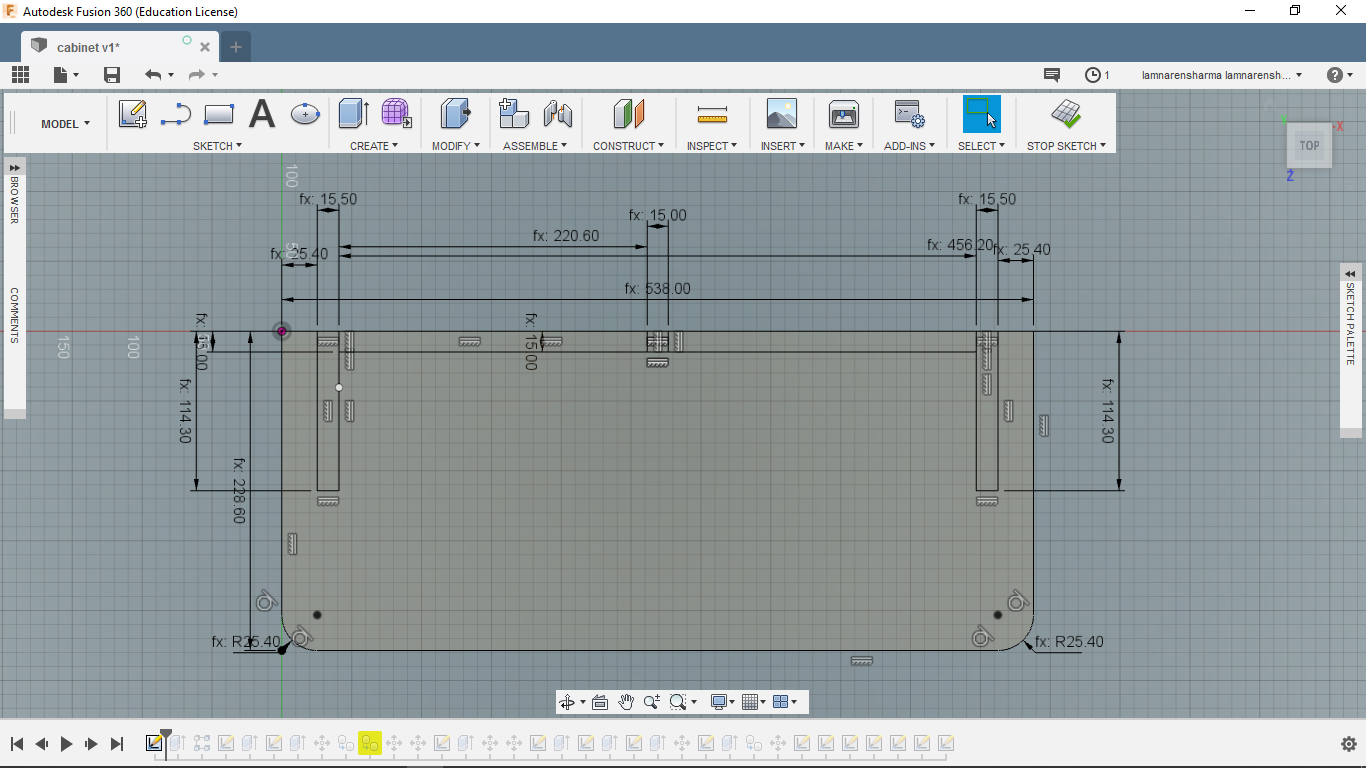
Task: Click the Extrude tool icon
Action: pos(353,114)
